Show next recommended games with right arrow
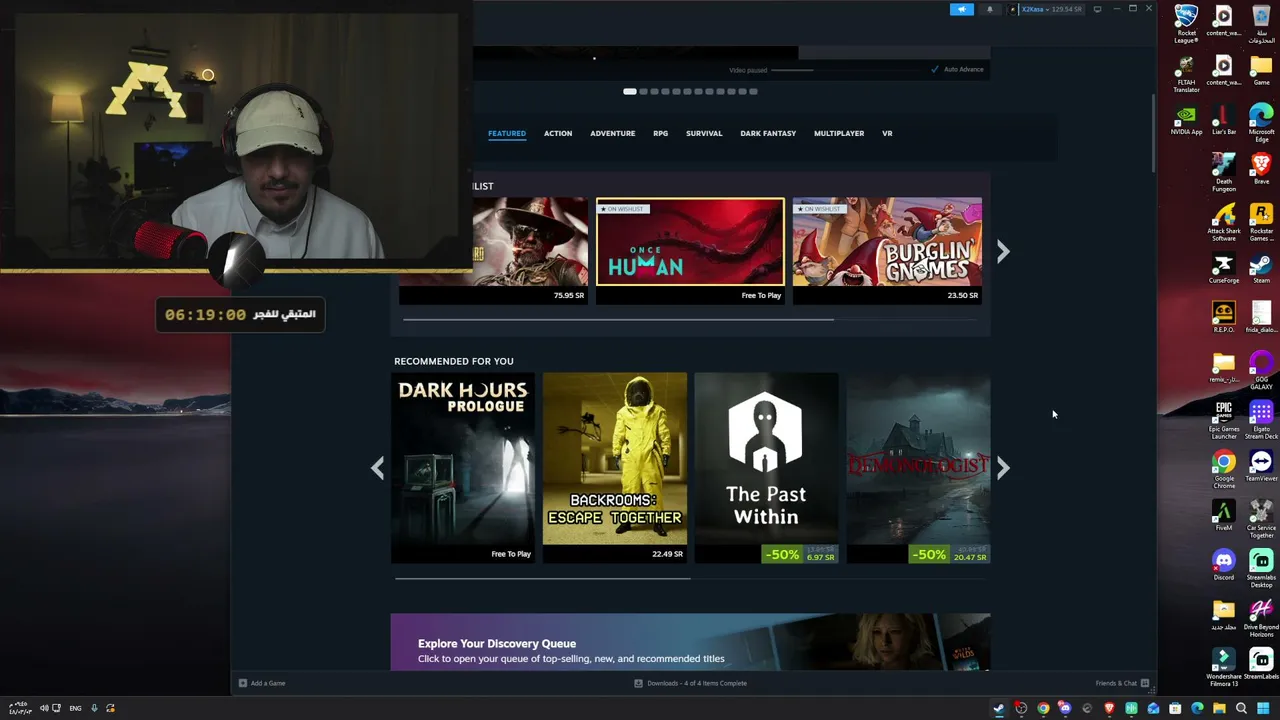This screenshot has width=1280, height=720. (1003, 467)
